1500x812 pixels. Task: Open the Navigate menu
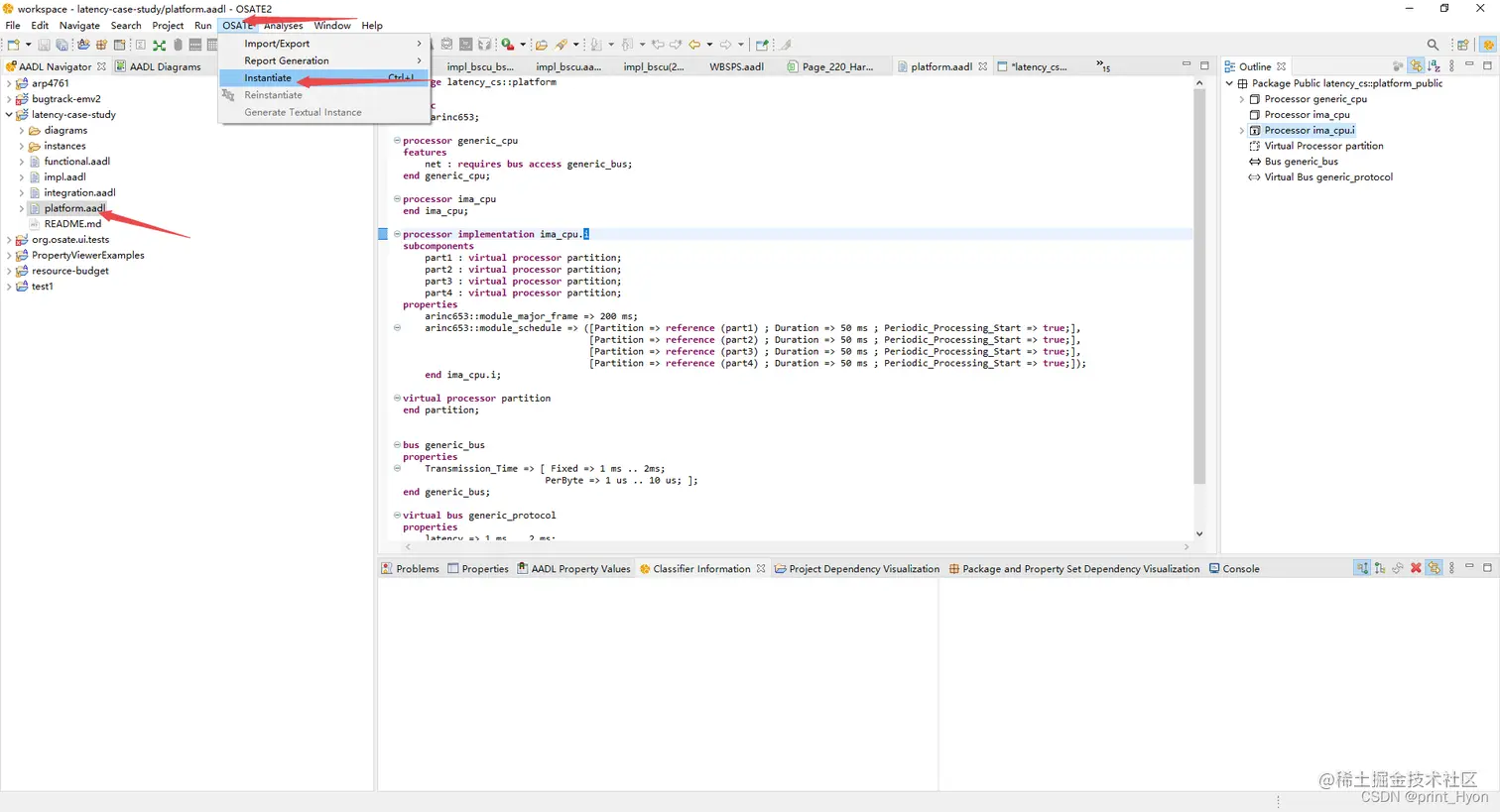pos(79,26)
